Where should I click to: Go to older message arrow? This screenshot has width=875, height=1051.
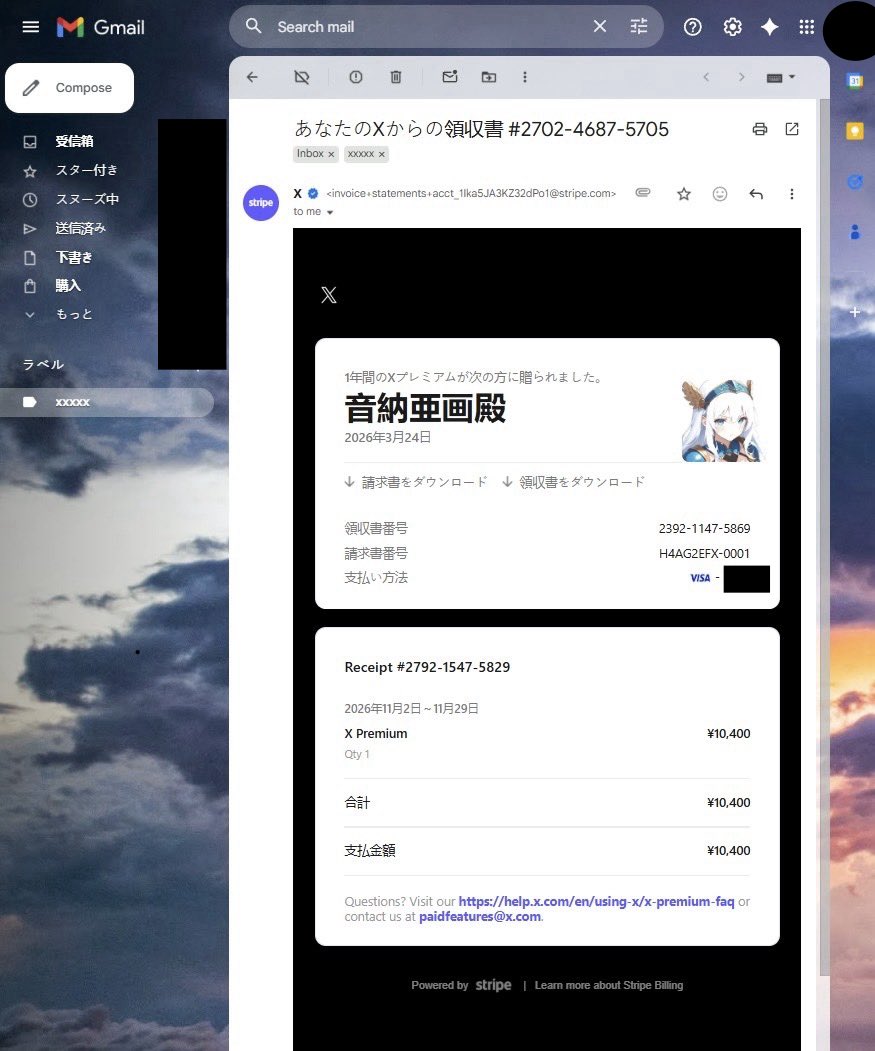(741, 77)
